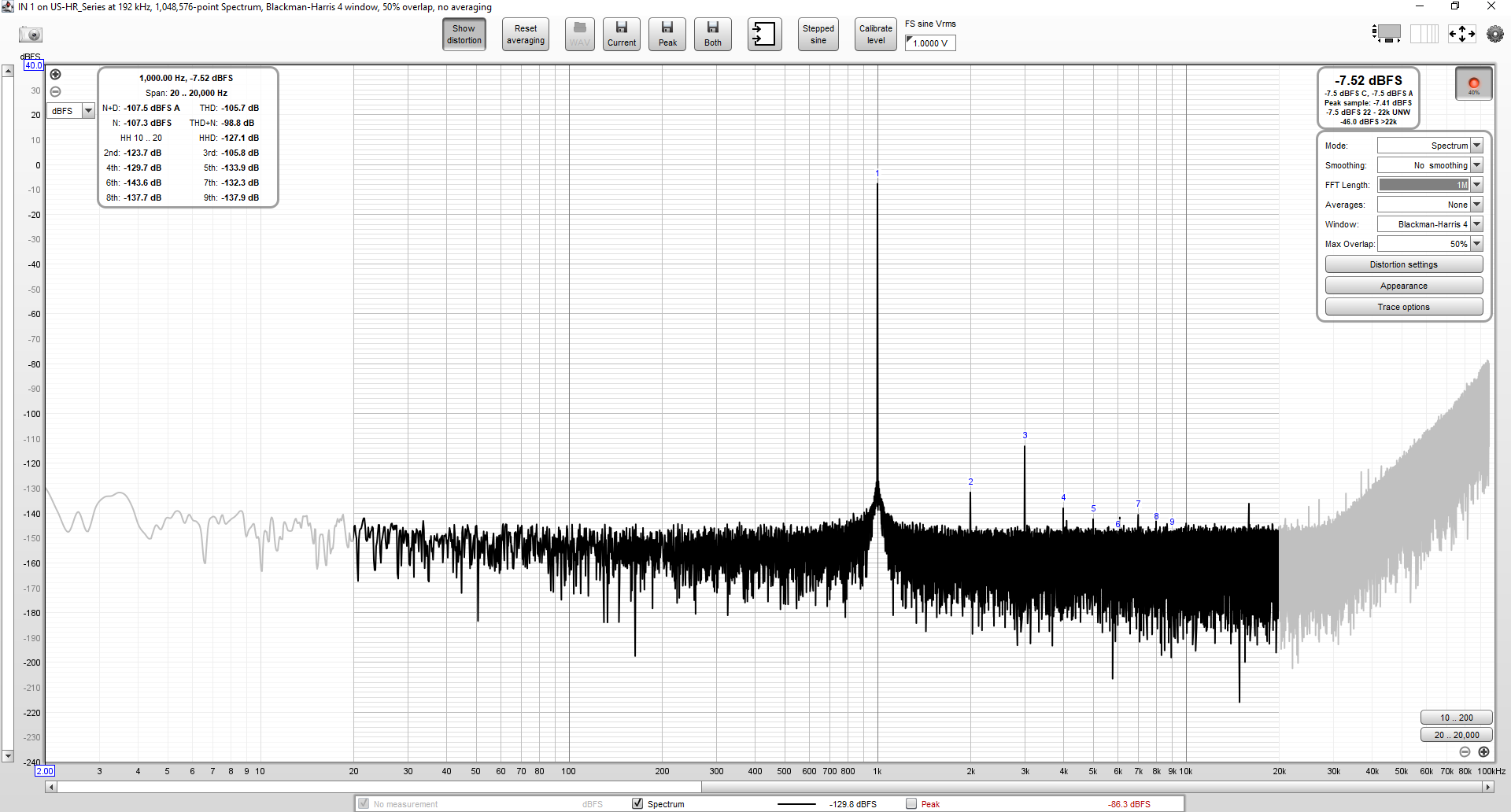Save Peak trace

coord(667,35)
